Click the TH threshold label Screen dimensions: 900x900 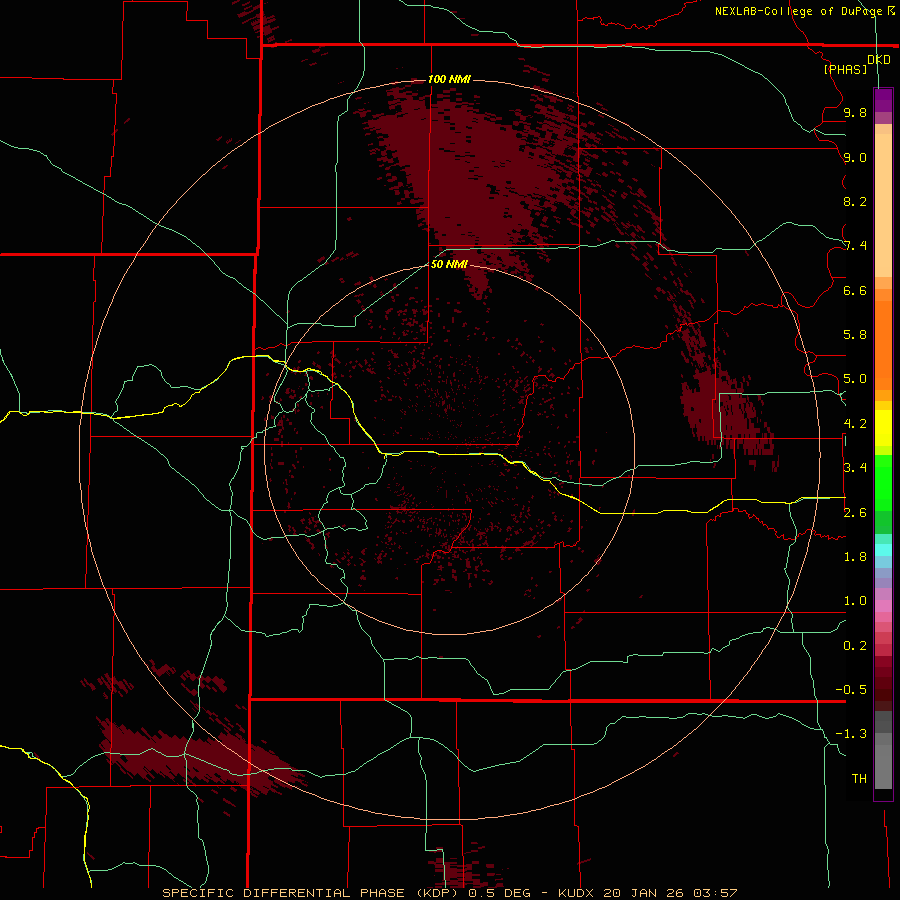click(859, 779)
